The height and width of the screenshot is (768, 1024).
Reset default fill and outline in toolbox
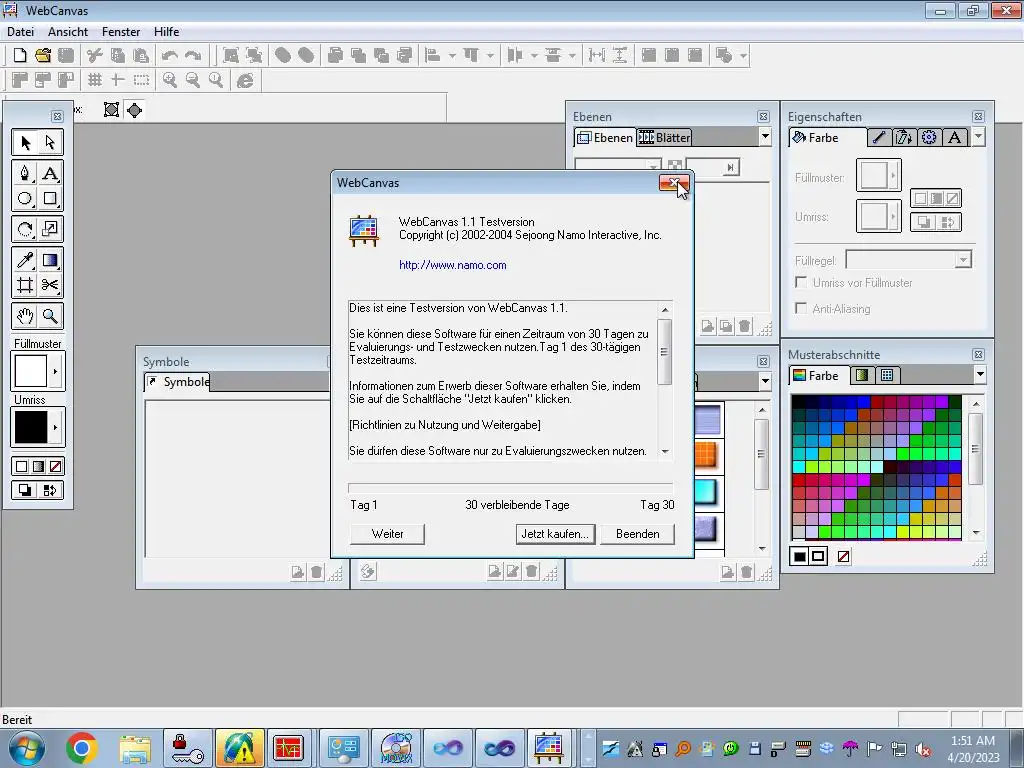click(25, 490)
